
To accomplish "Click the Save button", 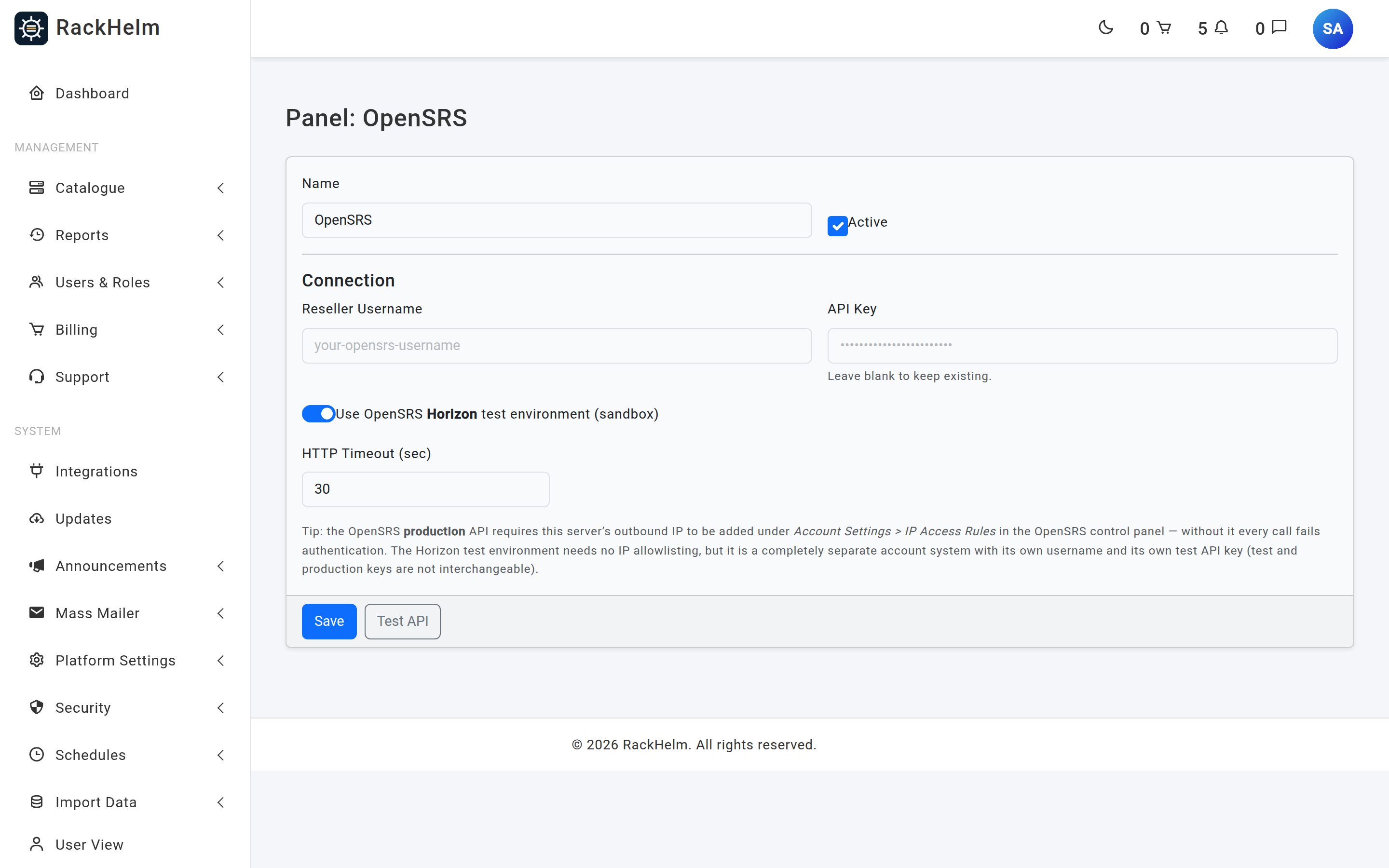I will click(329, 621).
